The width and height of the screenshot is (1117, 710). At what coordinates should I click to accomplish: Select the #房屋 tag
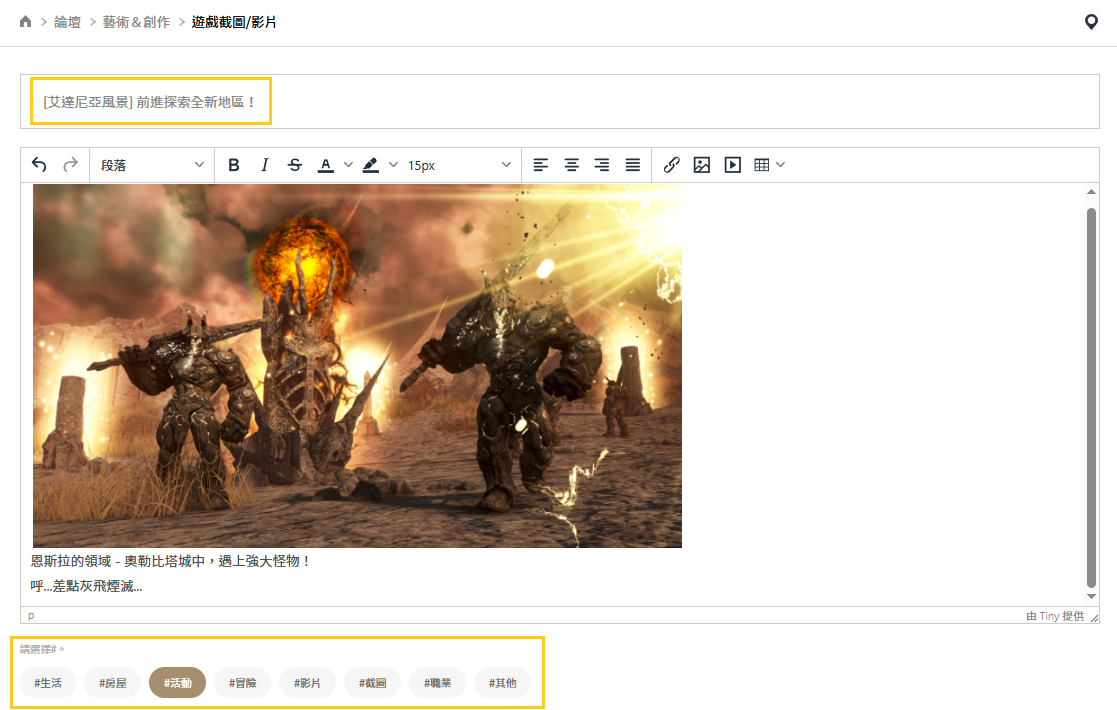113,683
